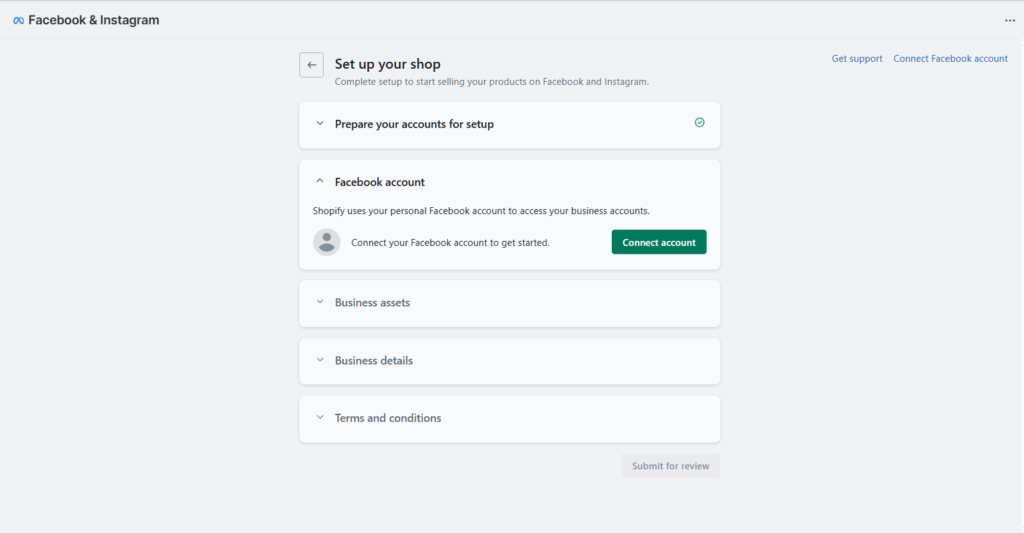Click the back arrow button
Viewport: 1024px width, 533px height.
coord(312,65)
